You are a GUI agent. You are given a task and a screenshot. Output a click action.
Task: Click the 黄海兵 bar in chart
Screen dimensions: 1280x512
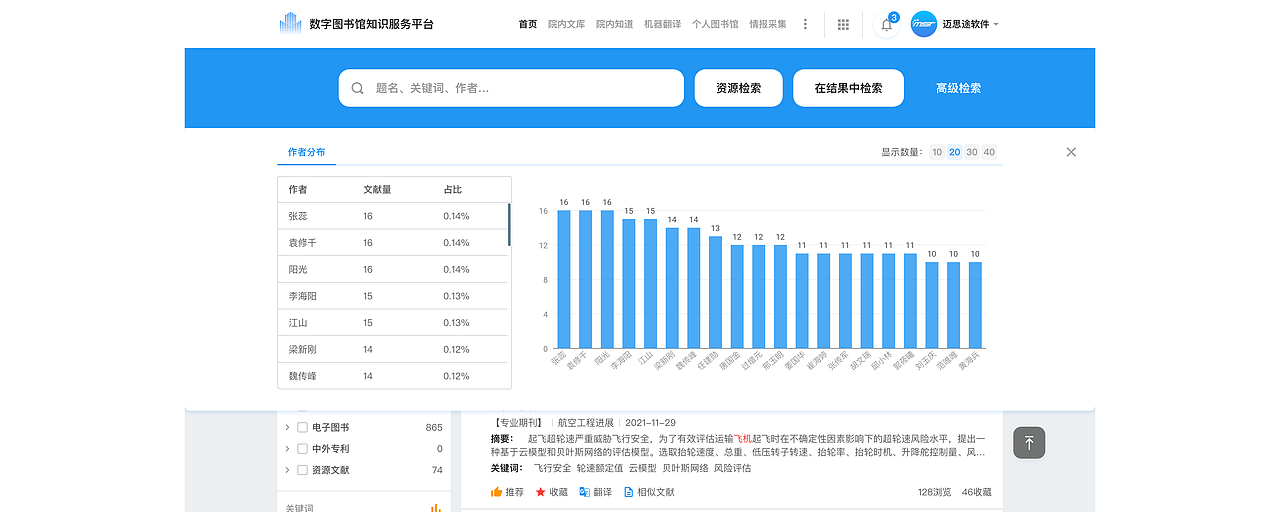click(x=975, y=305)
